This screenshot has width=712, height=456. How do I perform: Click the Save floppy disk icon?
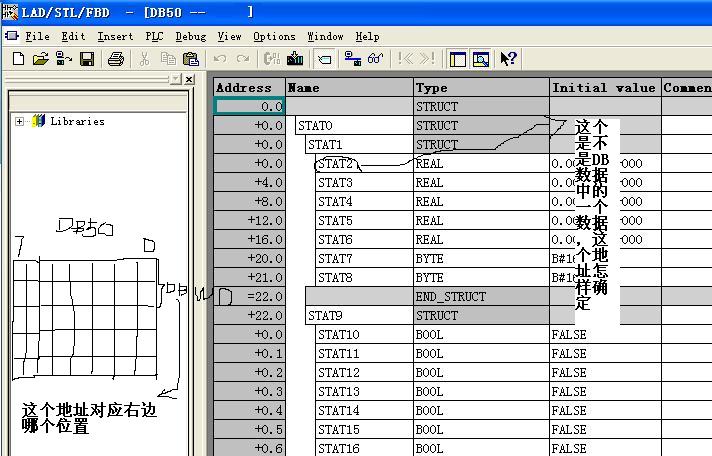coord(86,59)
